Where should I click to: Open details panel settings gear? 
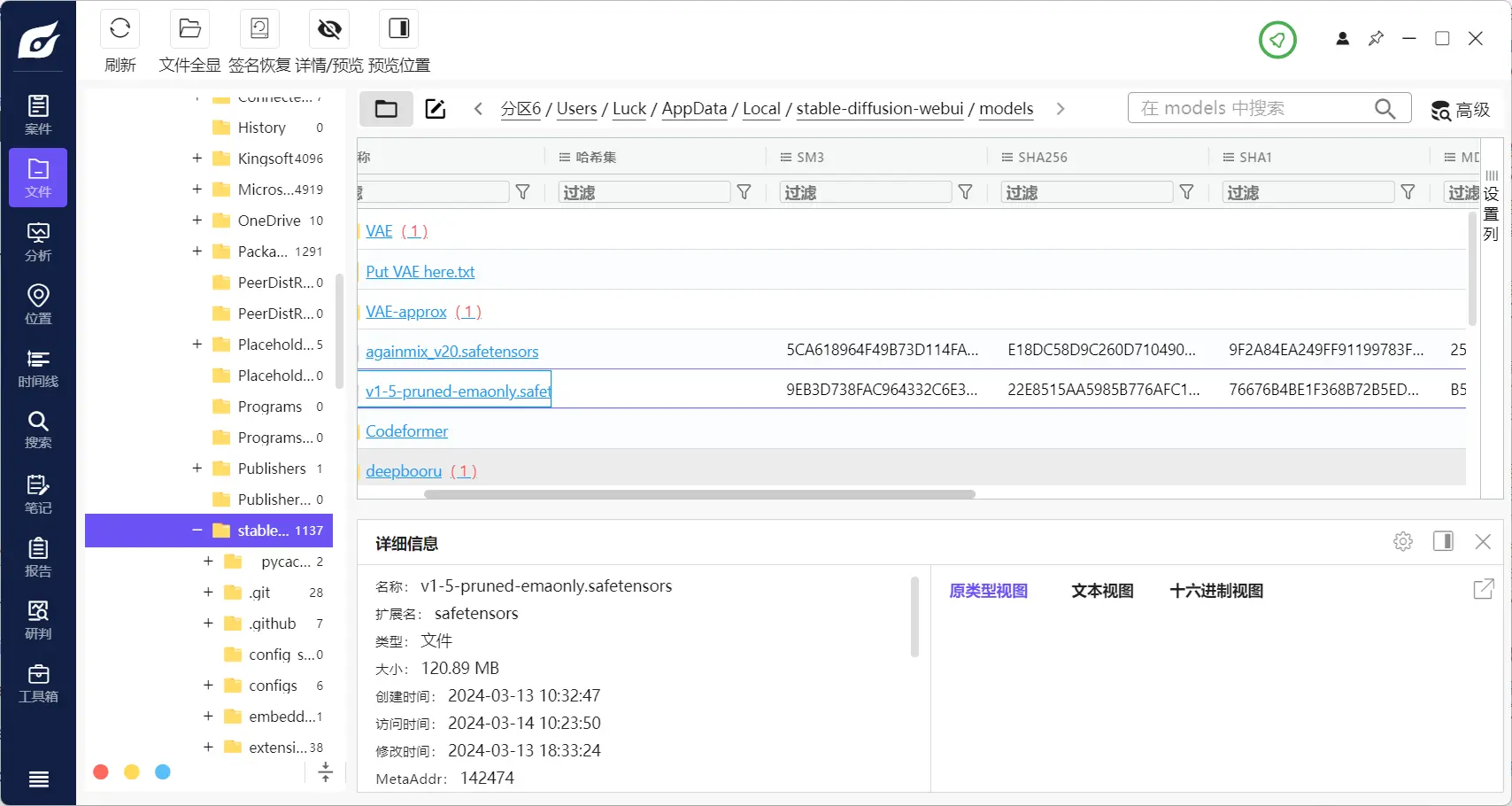1403,541
